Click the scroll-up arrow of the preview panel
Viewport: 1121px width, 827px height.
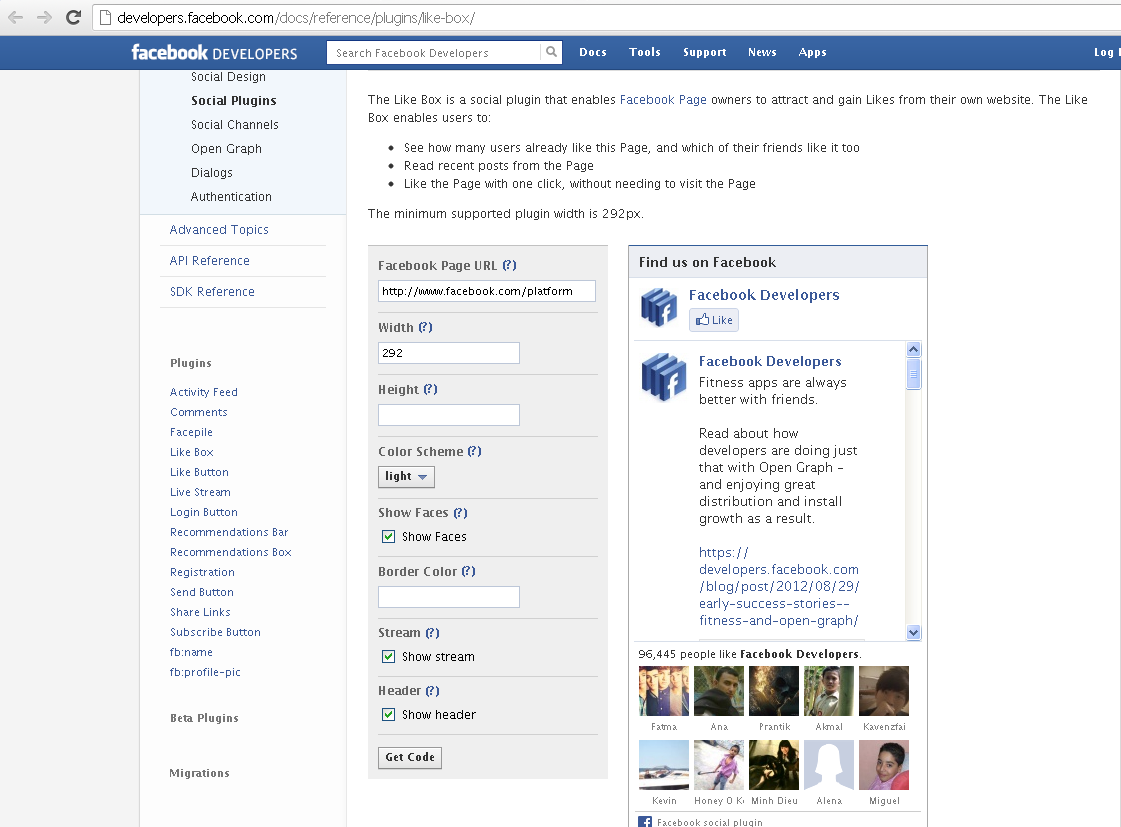point(913,348)
